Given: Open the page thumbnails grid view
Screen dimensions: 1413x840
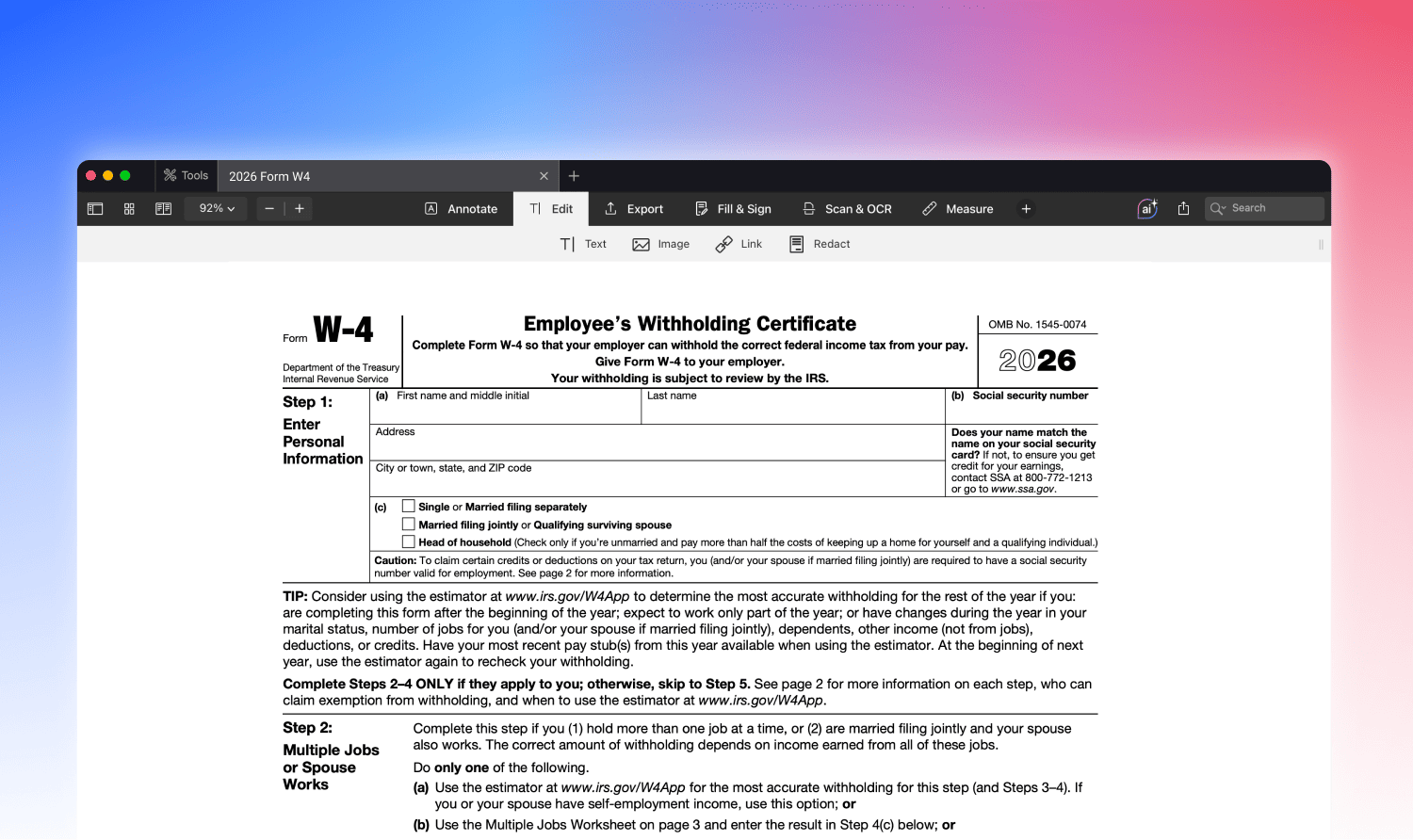Looking at the screenshot, I should click(129, 209).
